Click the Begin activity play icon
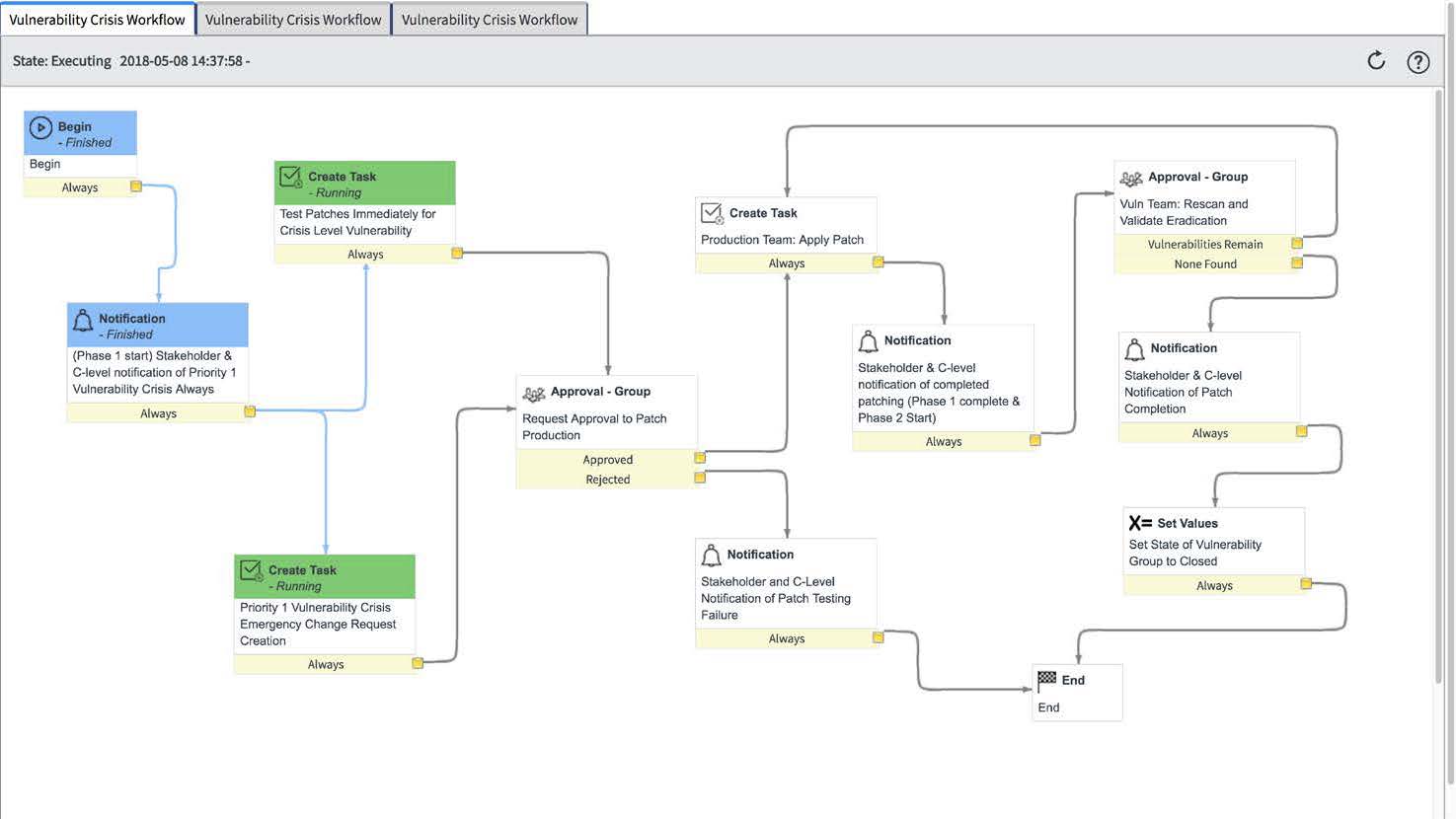The width and height of the screenshot is (1456, 819). [x=40, y=127]
